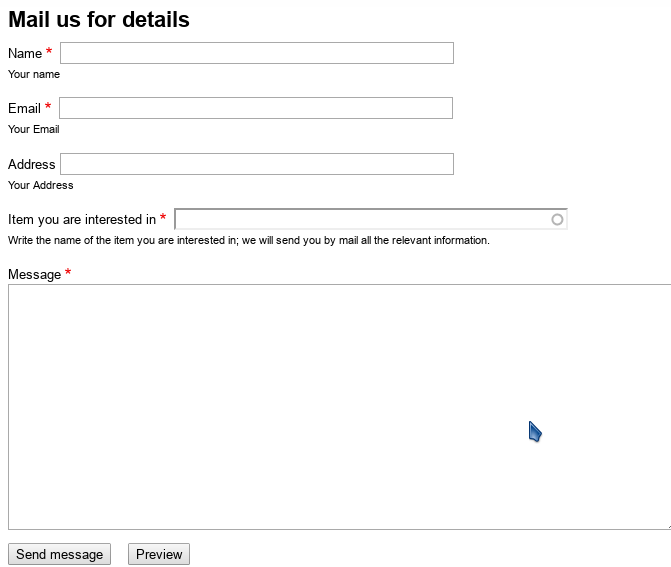Click the red required asterisk beside Name

click(49, 51)
